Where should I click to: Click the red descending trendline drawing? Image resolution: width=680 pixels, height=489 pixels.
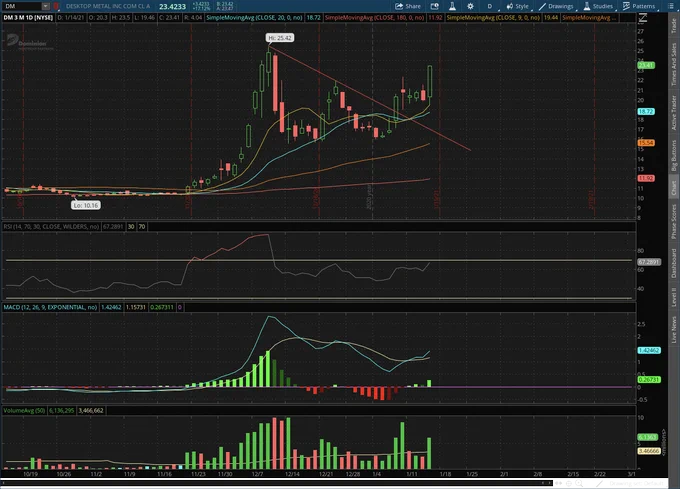tap(369, 99)
